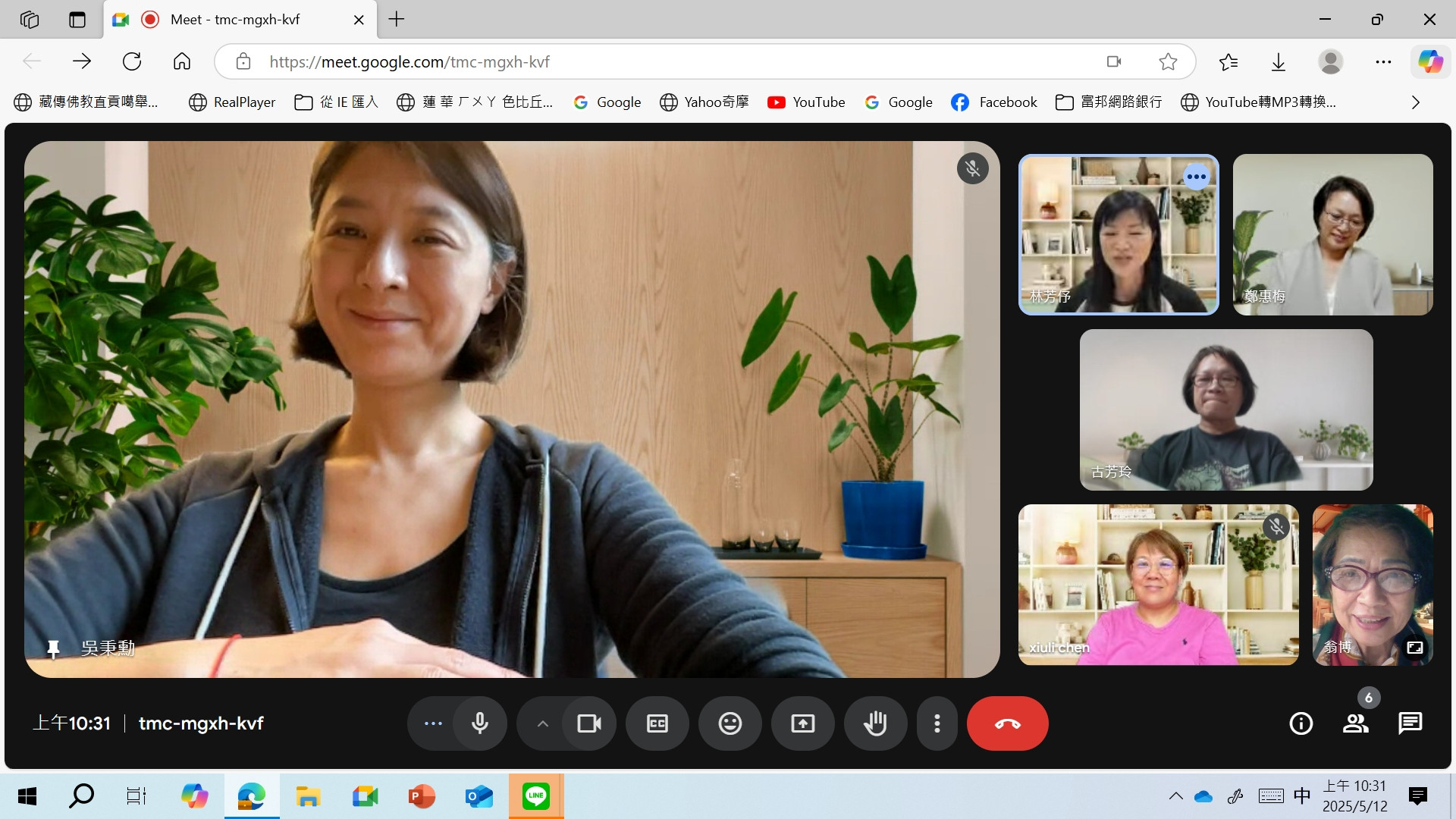Image resolution: width=1456 pixels, height=819 pixels.
Task: Open meeting details info icon
Action: 1301,723
